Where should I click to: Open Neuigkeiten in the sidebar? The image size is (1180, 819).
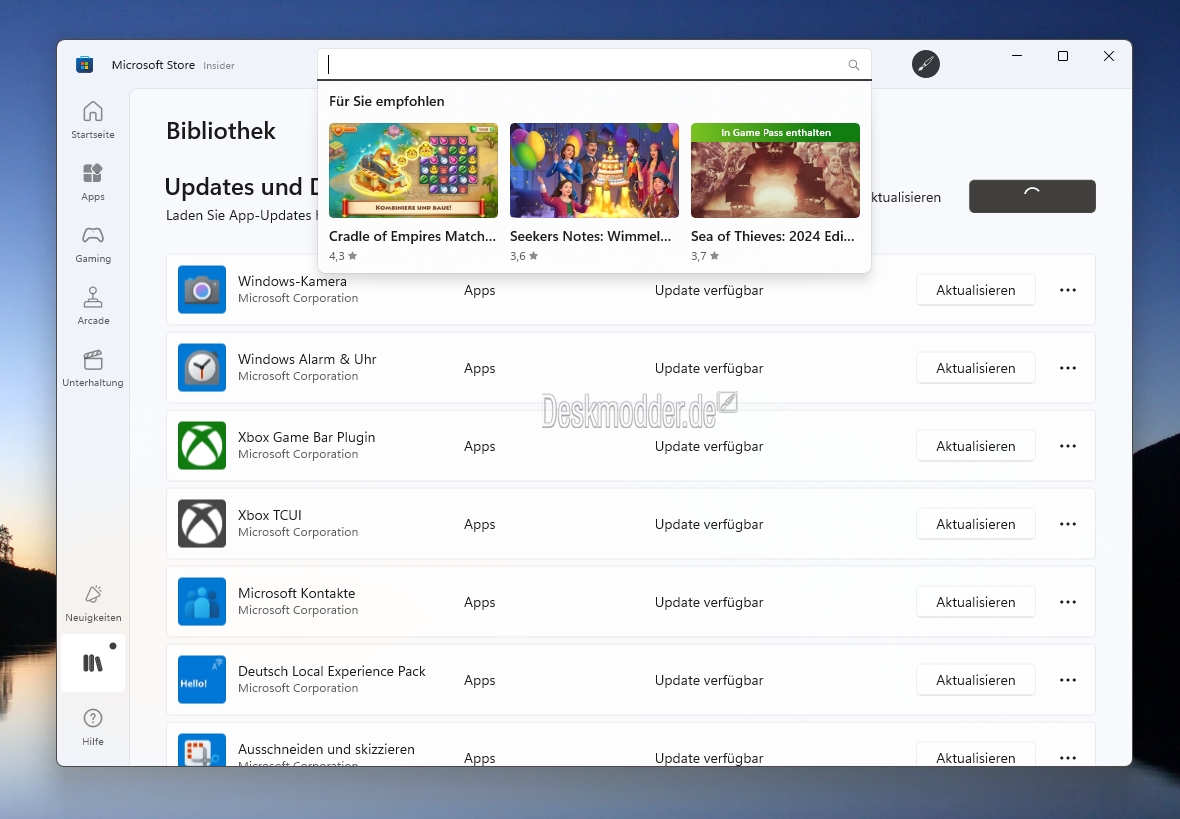[x=93, y=603]
